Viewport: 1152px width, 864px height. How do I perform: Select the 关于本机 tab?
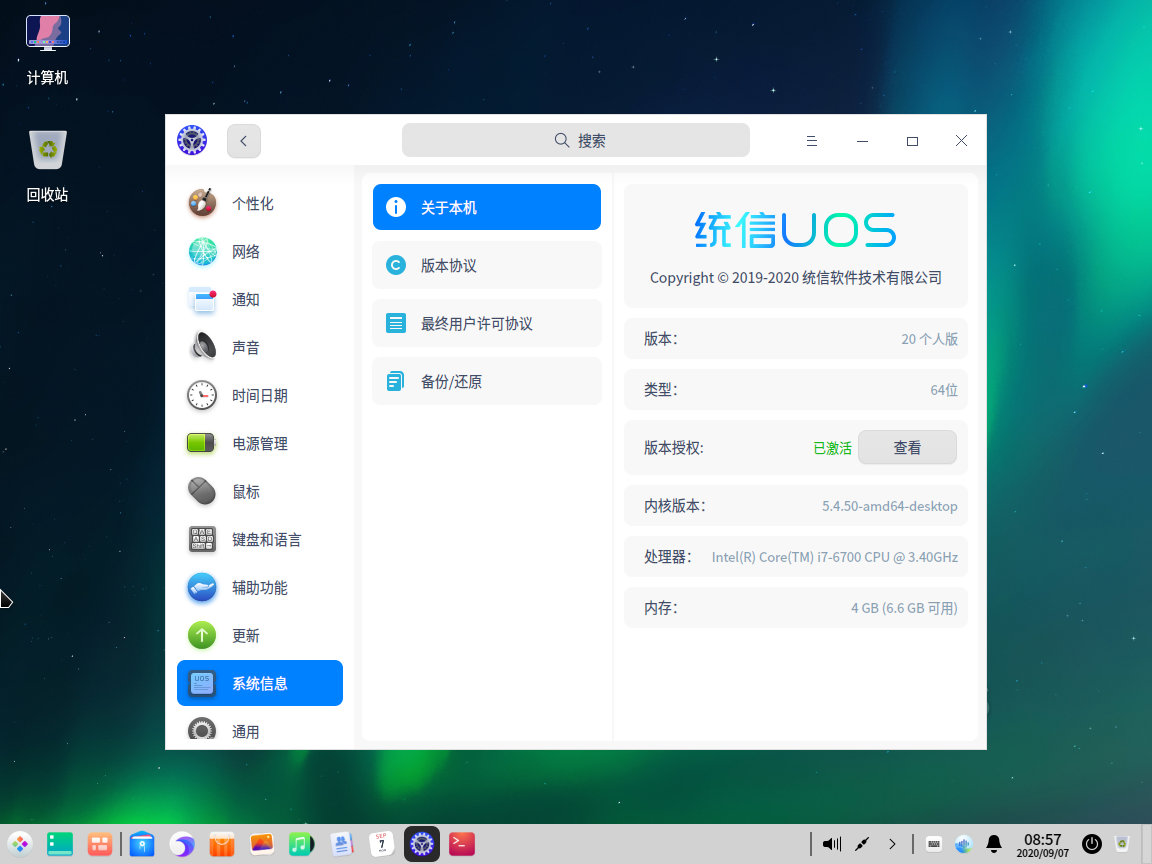point(486,207)
